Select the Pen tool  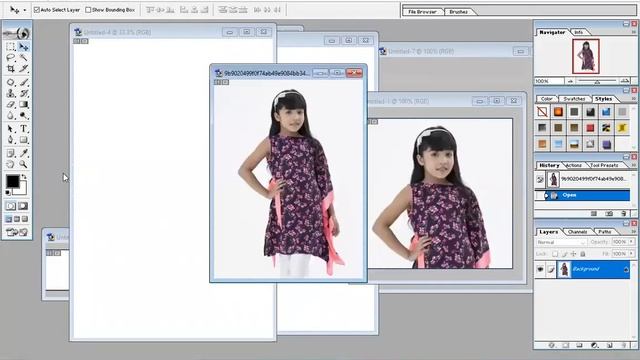pyautogui.click(x=11, y=140)
